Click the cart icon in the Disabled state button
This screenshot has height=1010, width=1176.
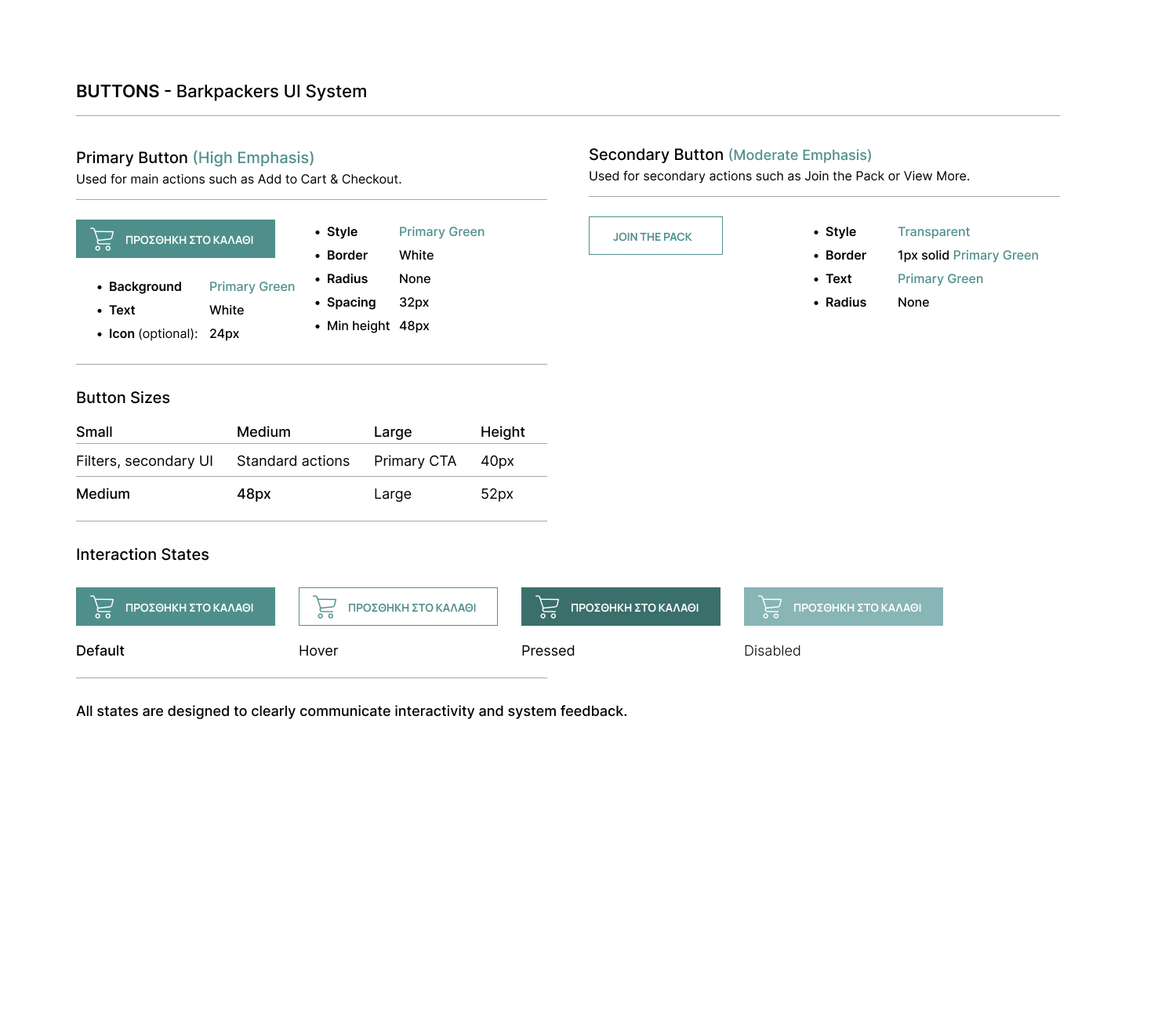click(770, 607)
